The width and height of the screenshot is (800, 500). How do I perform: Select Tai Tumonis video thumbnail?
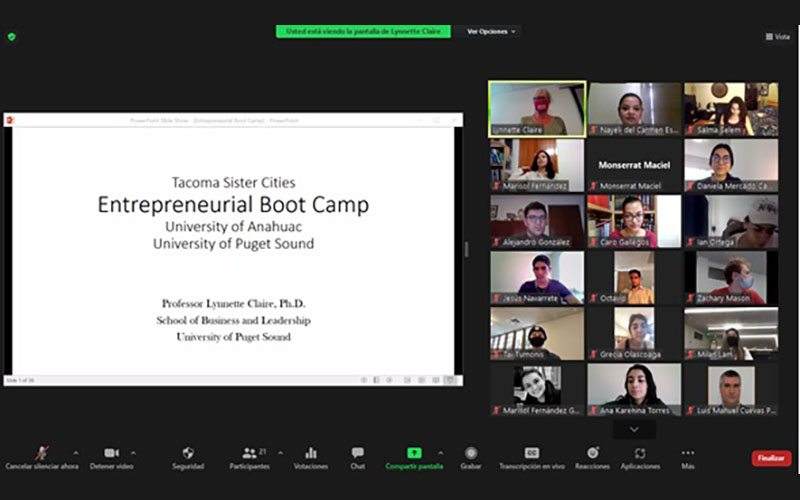[x=537, y=334]
